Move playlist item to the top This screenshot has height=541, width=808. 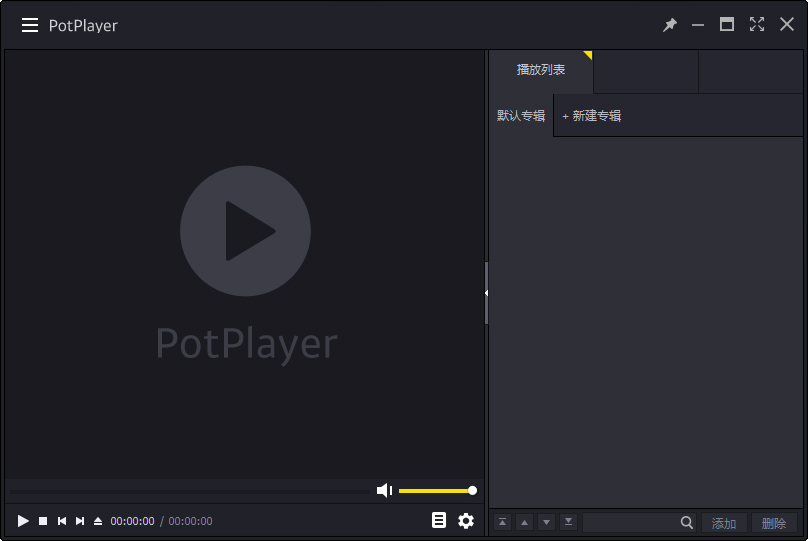(502, 522)
